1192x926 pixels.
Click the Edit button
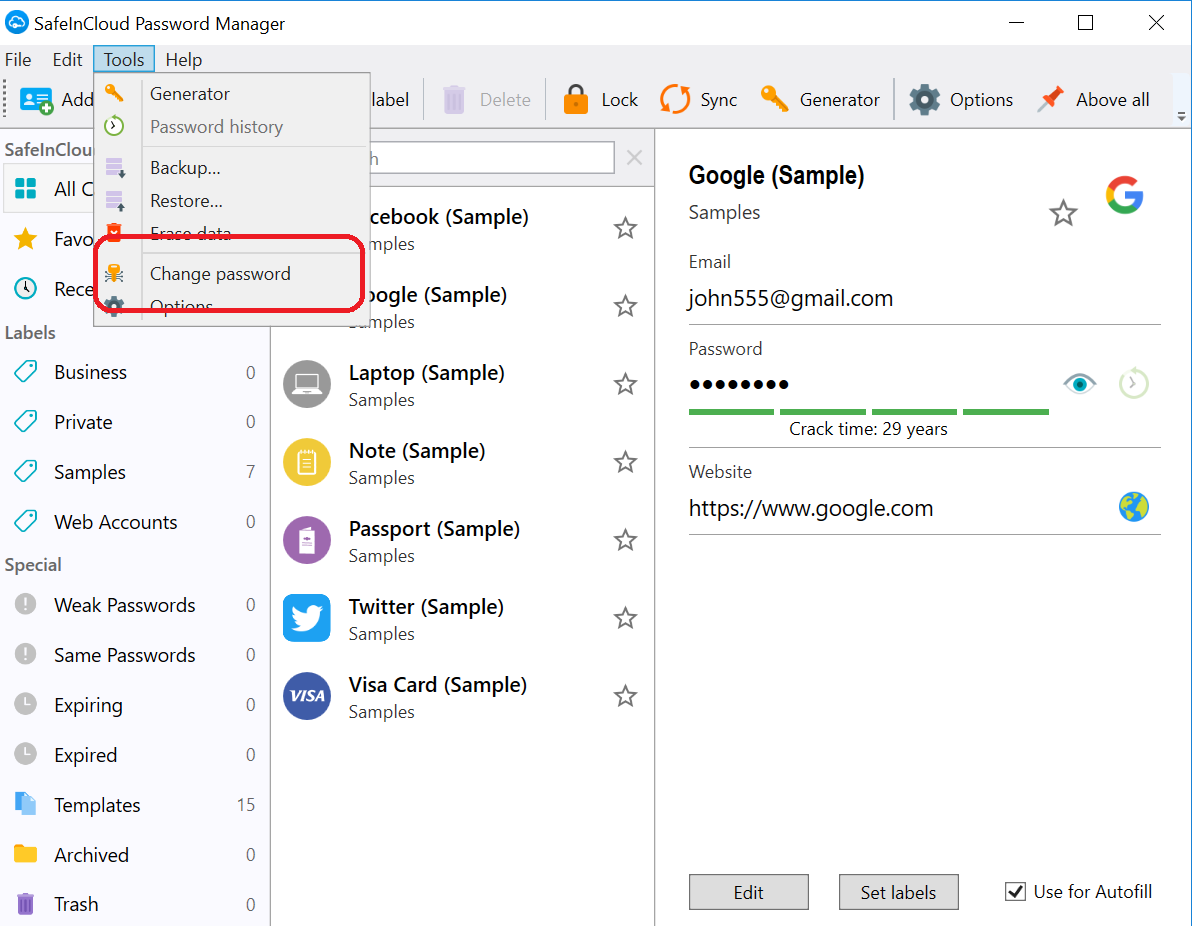[x=749, y=892]
